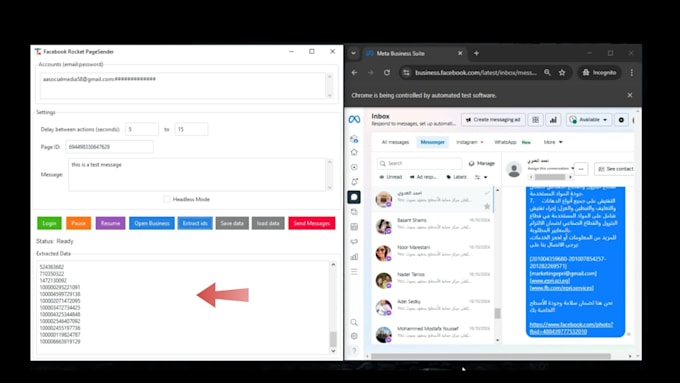
Task: Click the minimum delay field showing 5
Action: coord(142,129)
